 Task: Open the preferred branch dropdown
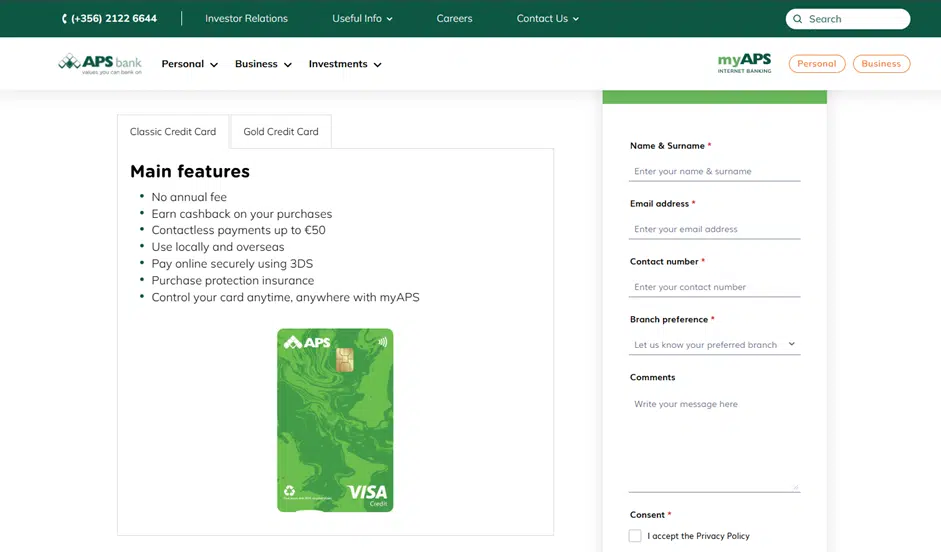coord(714,344)
